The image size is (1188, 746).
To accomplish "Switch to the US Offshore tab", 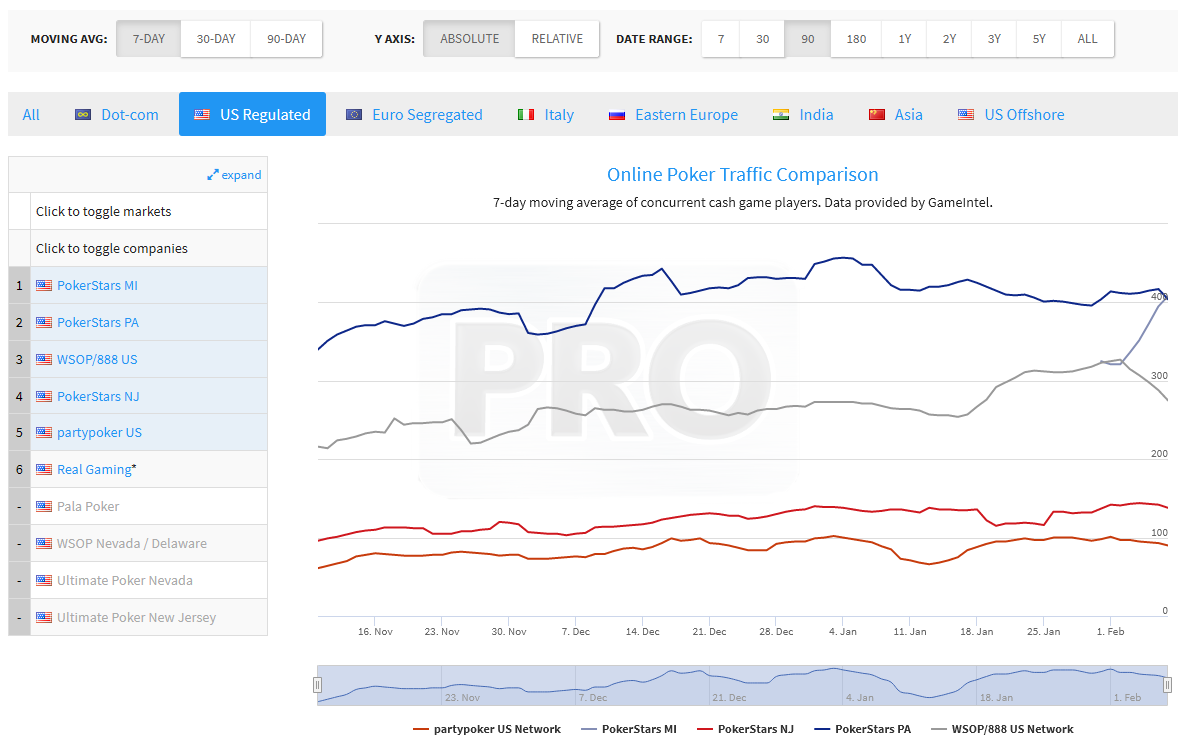I will click(1011, 114).
